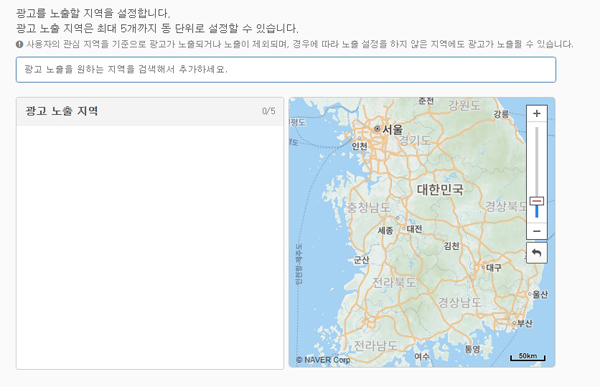Focus the region search input field
The image size is (600, 387).
[286, 70]
